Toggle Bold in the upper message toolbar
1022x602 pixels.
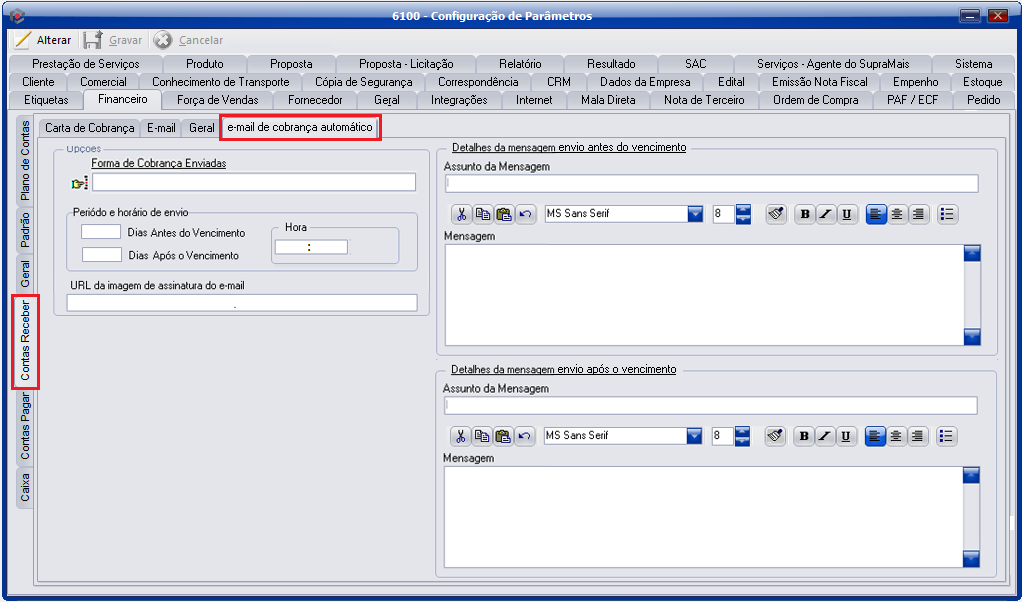[805, 214]
